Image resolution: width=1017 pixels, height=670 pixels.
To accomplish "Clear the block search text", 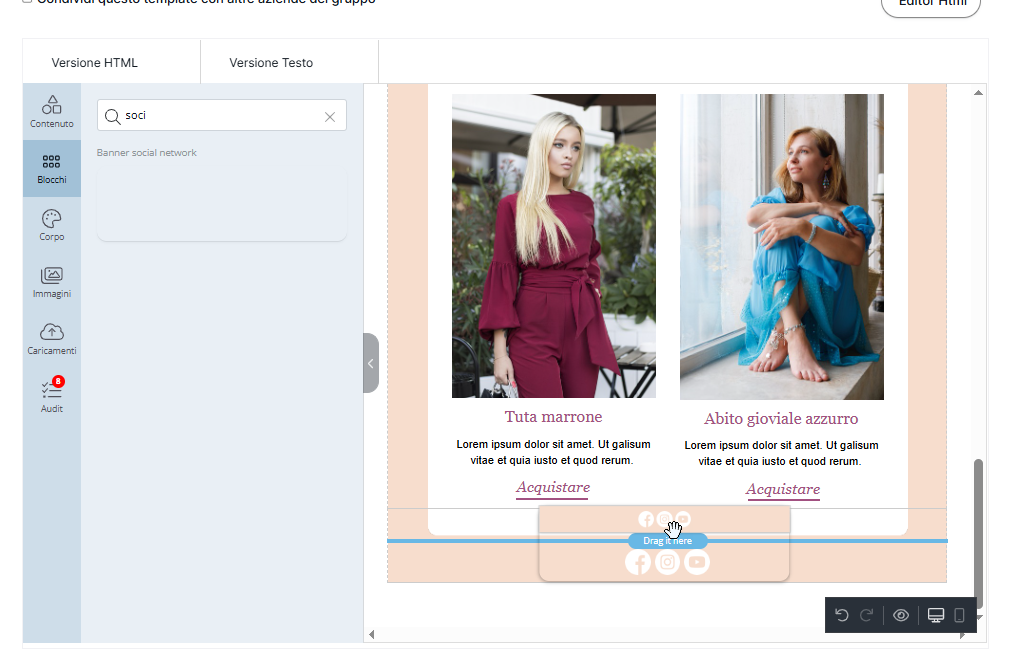I will coord(330,116).
